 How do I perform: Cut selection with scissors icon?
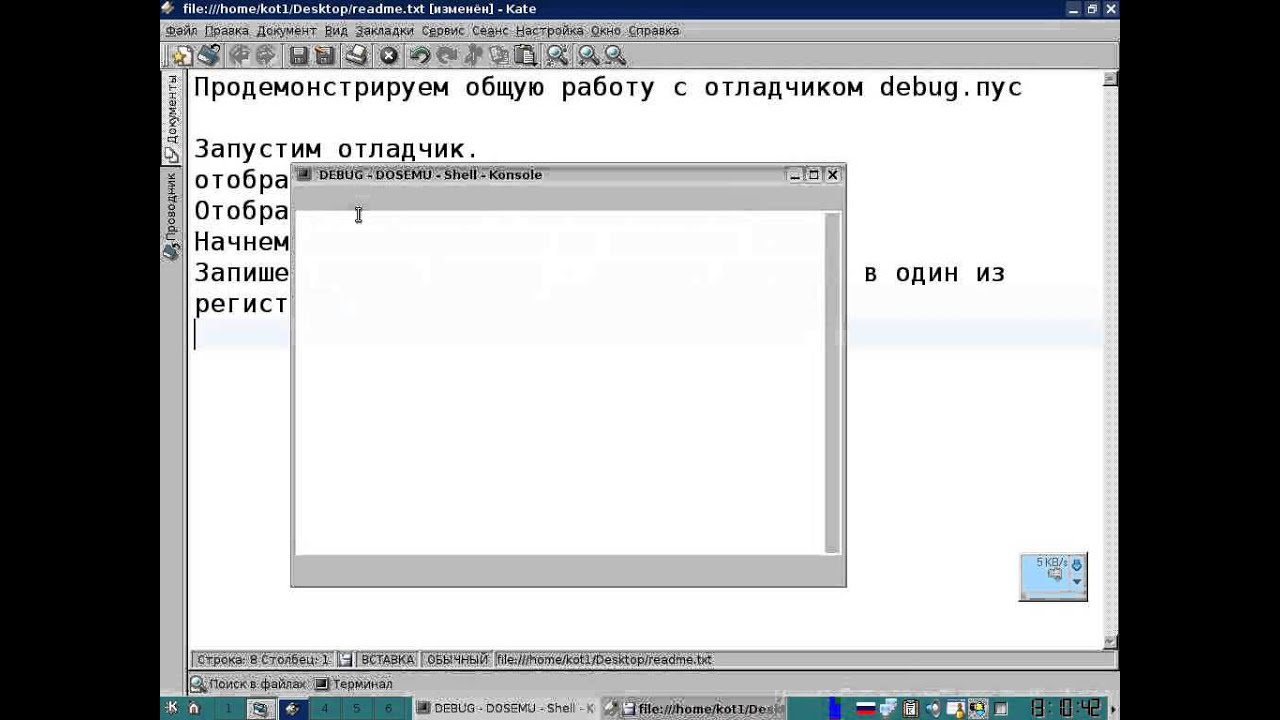pos(473,56)
